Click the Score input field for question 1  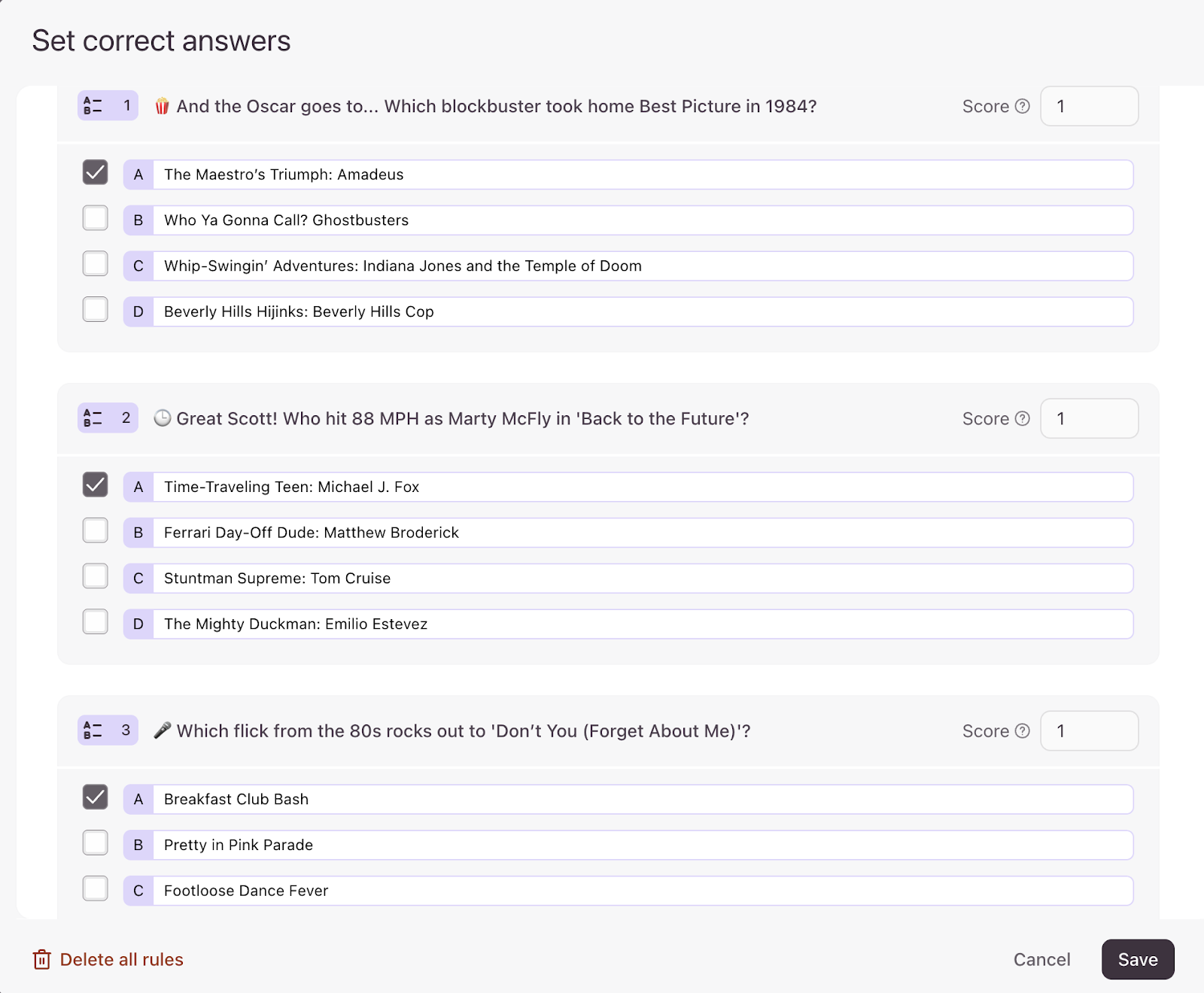tap(1089, 106)
